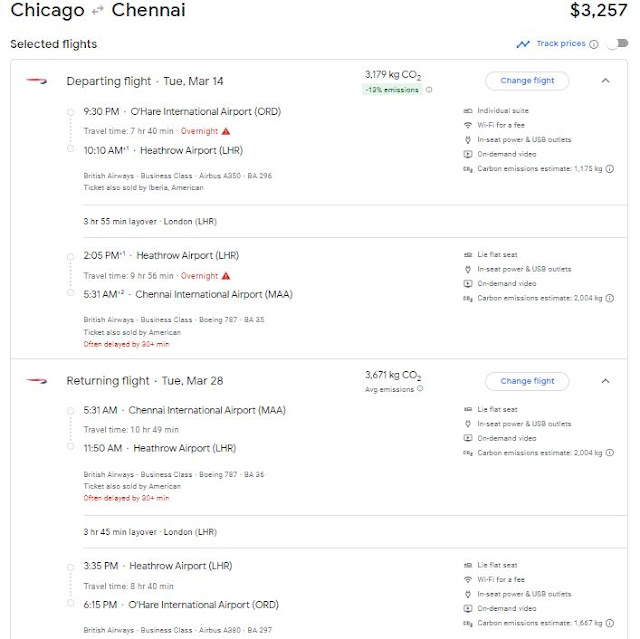Click the departing flight British Airways logo
Viewport: 640px width, 639px height.
[x=36, y=81]
